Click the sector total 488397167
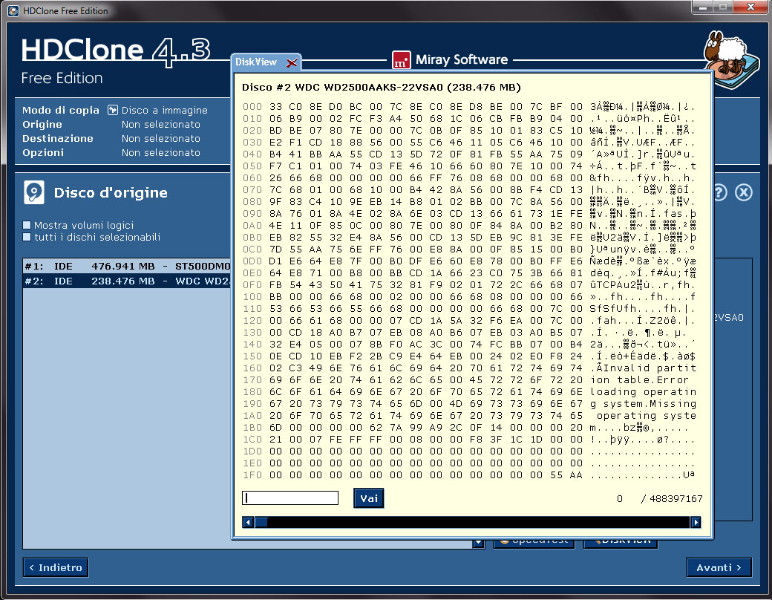This screenshot has height=600, width=772. pyautogui.click(x=676, y=499)
